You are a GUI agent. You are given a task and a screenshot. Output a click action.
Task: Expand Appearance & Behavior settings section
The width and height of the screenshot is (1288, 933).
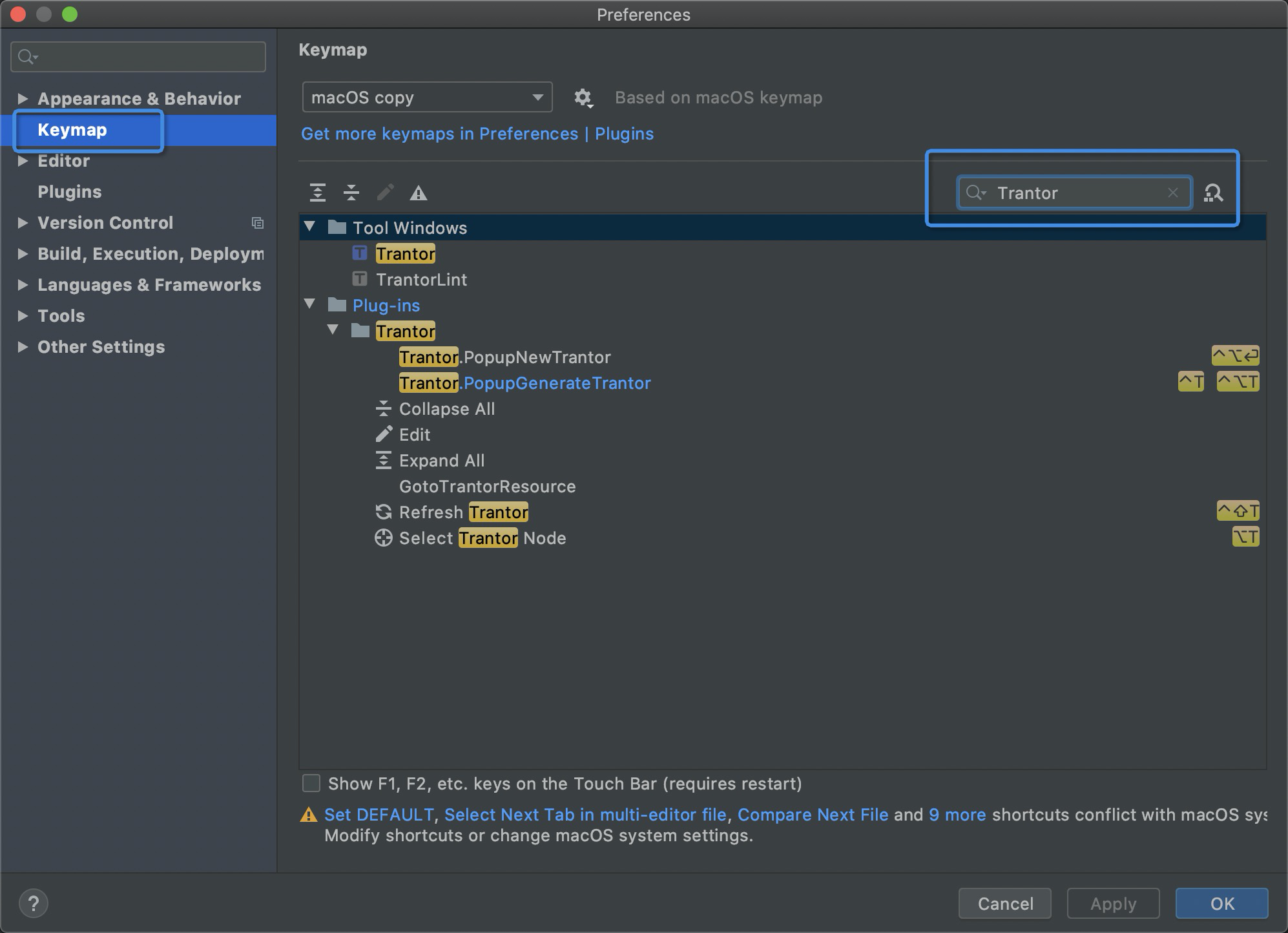coord(23,98)
